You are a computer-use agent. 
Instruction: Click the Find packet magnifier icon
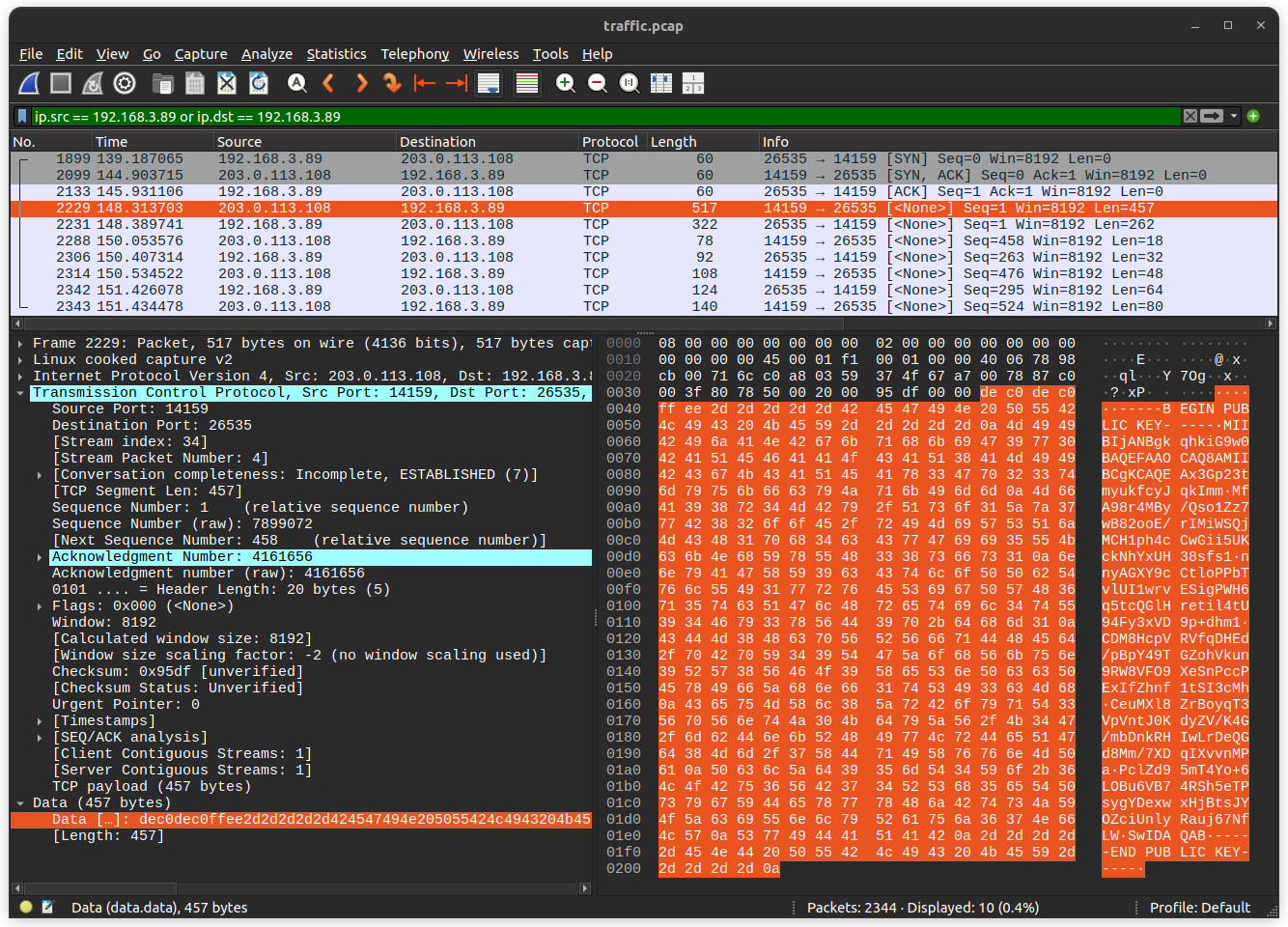click(x=296, y=83)
